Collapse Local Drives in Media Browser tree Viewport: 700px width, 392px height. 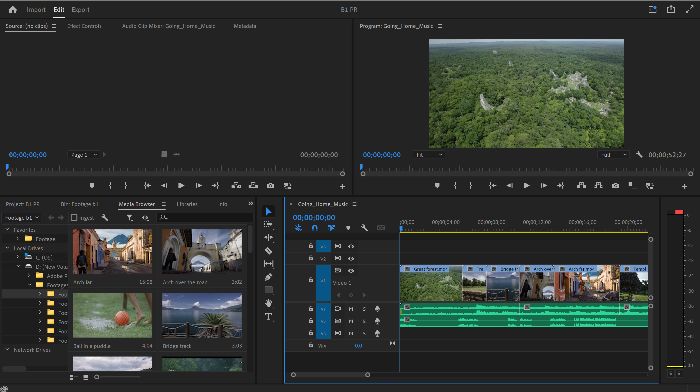click(x=8, y=247)
